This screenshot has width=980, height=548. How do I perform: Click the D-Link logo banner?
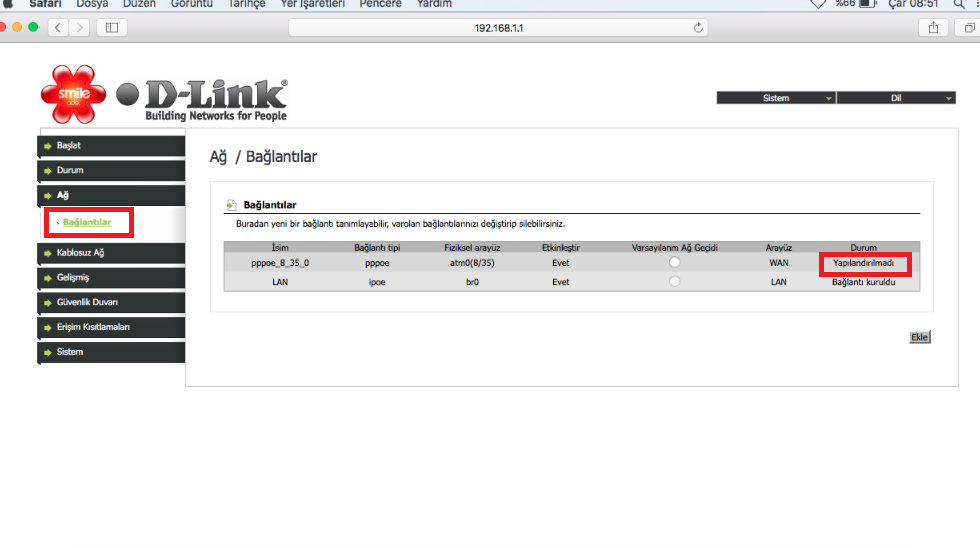(x=202, y=99)
